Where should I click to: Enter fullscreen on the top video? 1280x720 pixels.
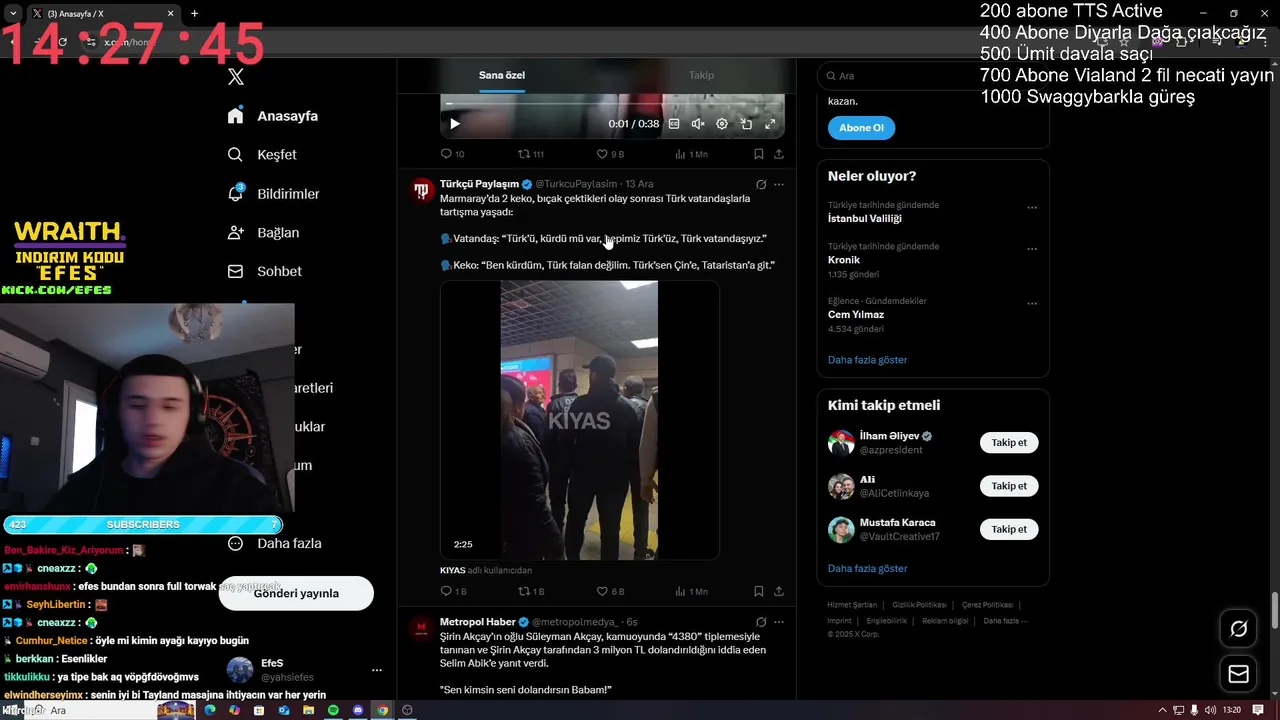(770, 124)
